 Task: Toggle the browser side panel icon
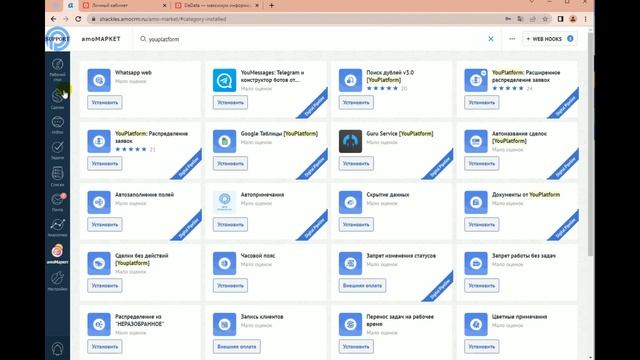[x=560, y=19]
